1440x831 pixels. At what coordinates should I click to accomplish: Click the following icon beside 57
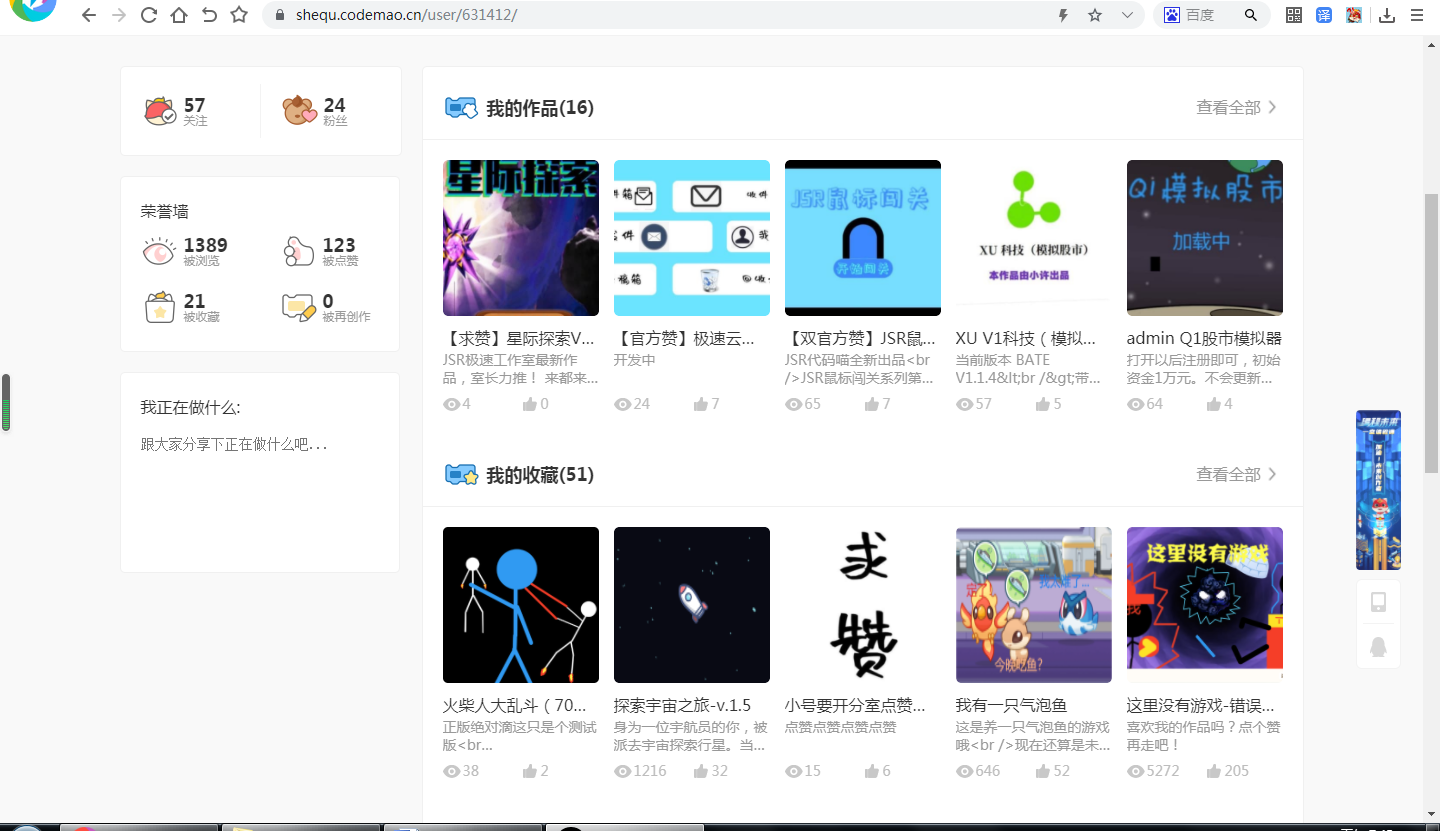pos(161,111)
